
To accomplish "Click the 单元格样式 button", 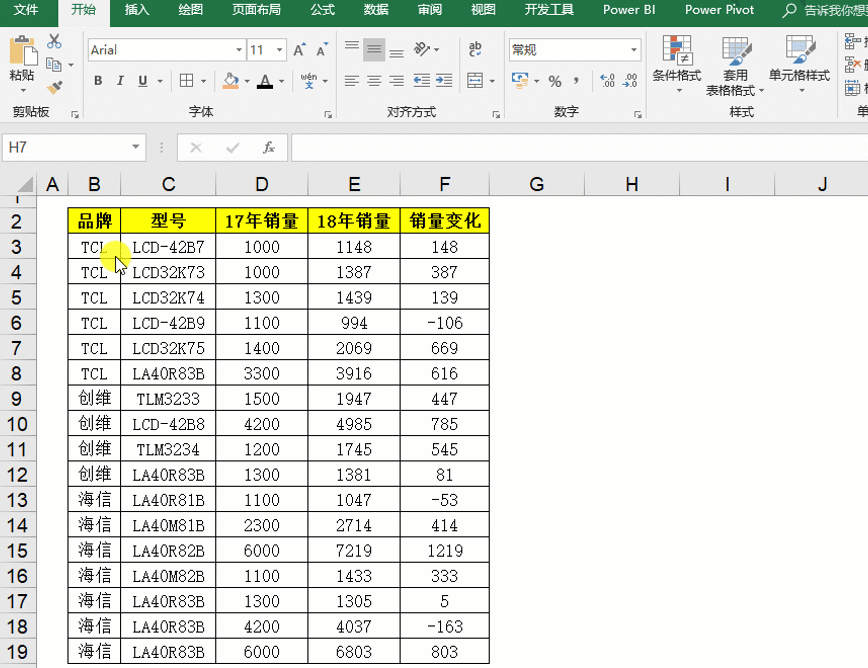I will (x=799, y=64).
